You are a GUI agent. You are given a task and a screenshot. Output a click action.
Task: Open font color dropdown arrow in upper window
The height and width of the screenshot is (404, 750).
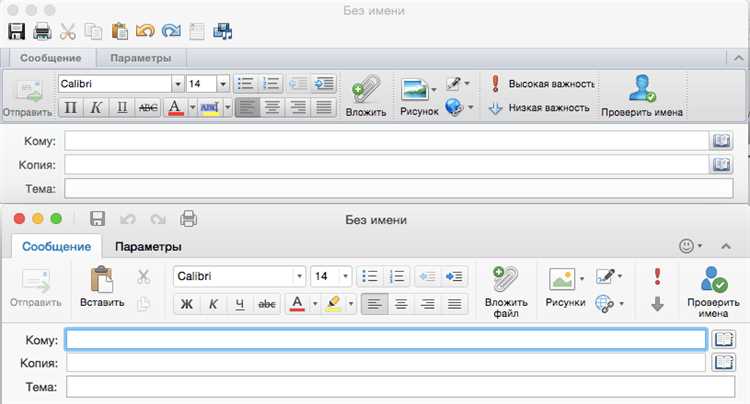click(192, 107)
